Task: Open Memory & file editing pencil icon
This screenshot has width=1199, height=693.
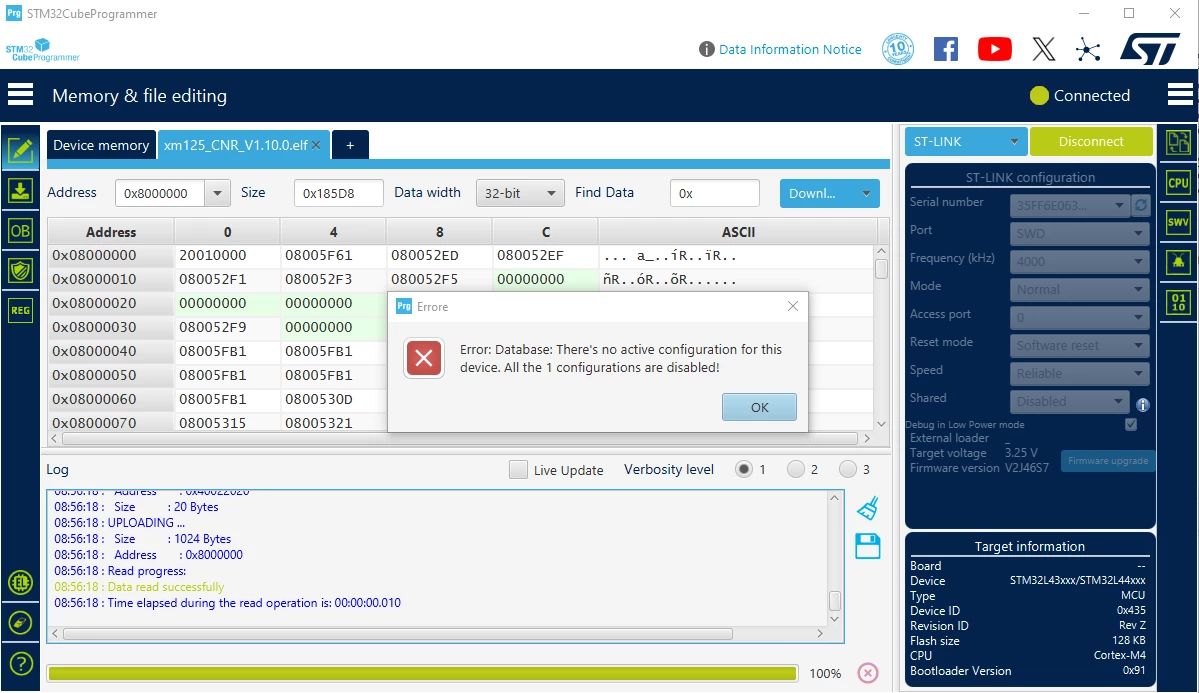Action: coord(21,150)
